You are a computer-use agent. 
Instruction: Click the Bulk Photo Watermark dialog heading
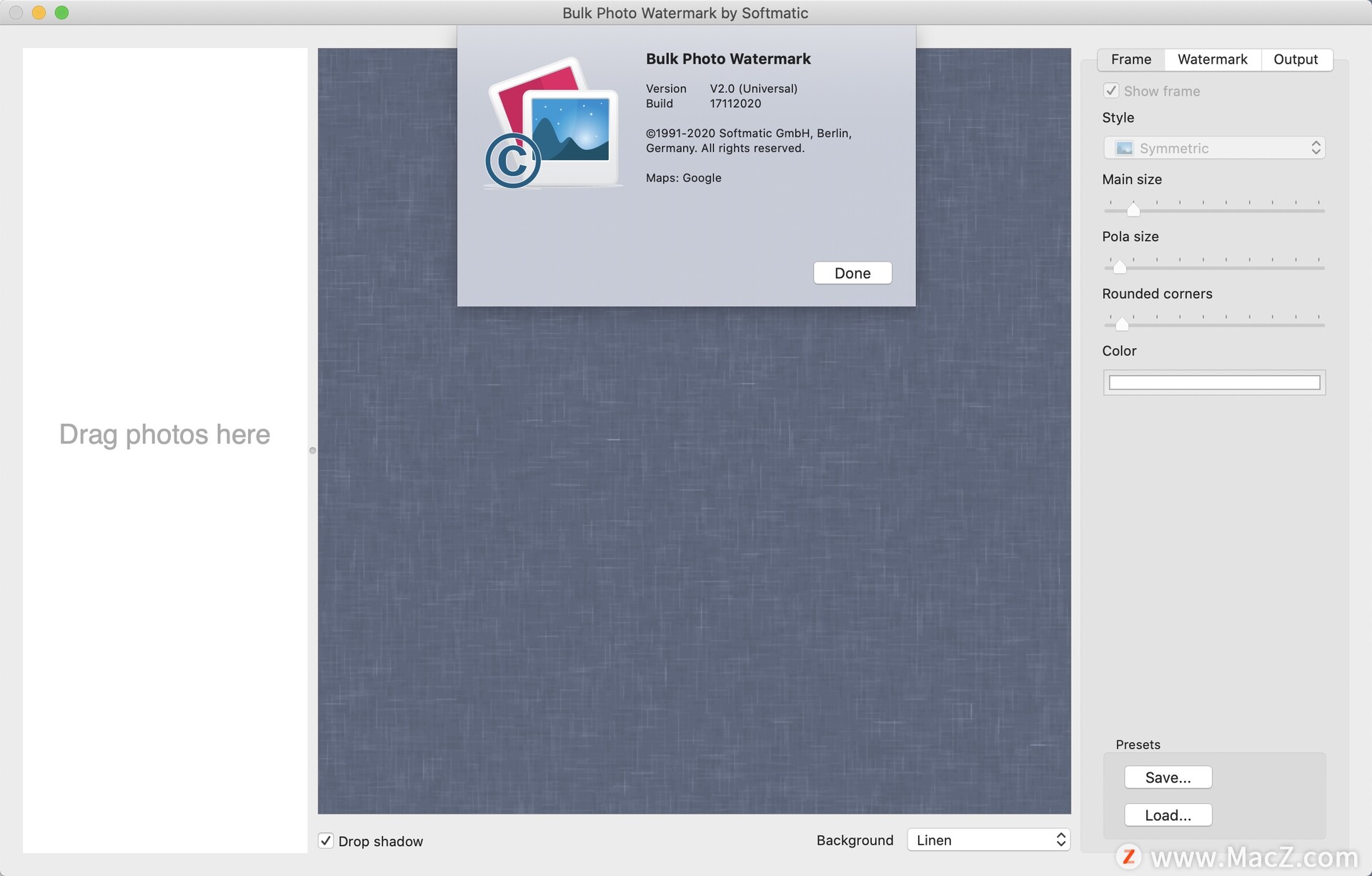coord(728,59)
